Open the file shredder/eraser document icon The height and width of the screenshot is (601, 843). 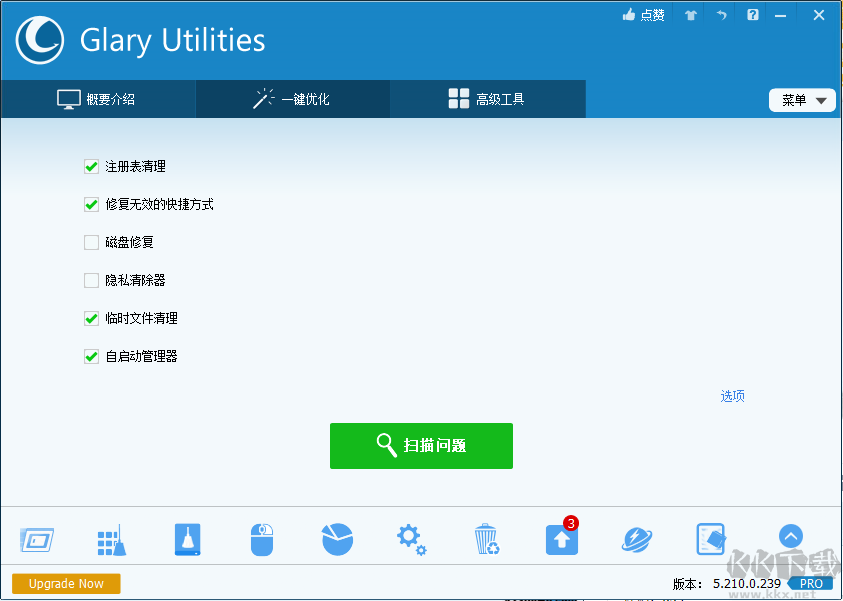[711, 539]
